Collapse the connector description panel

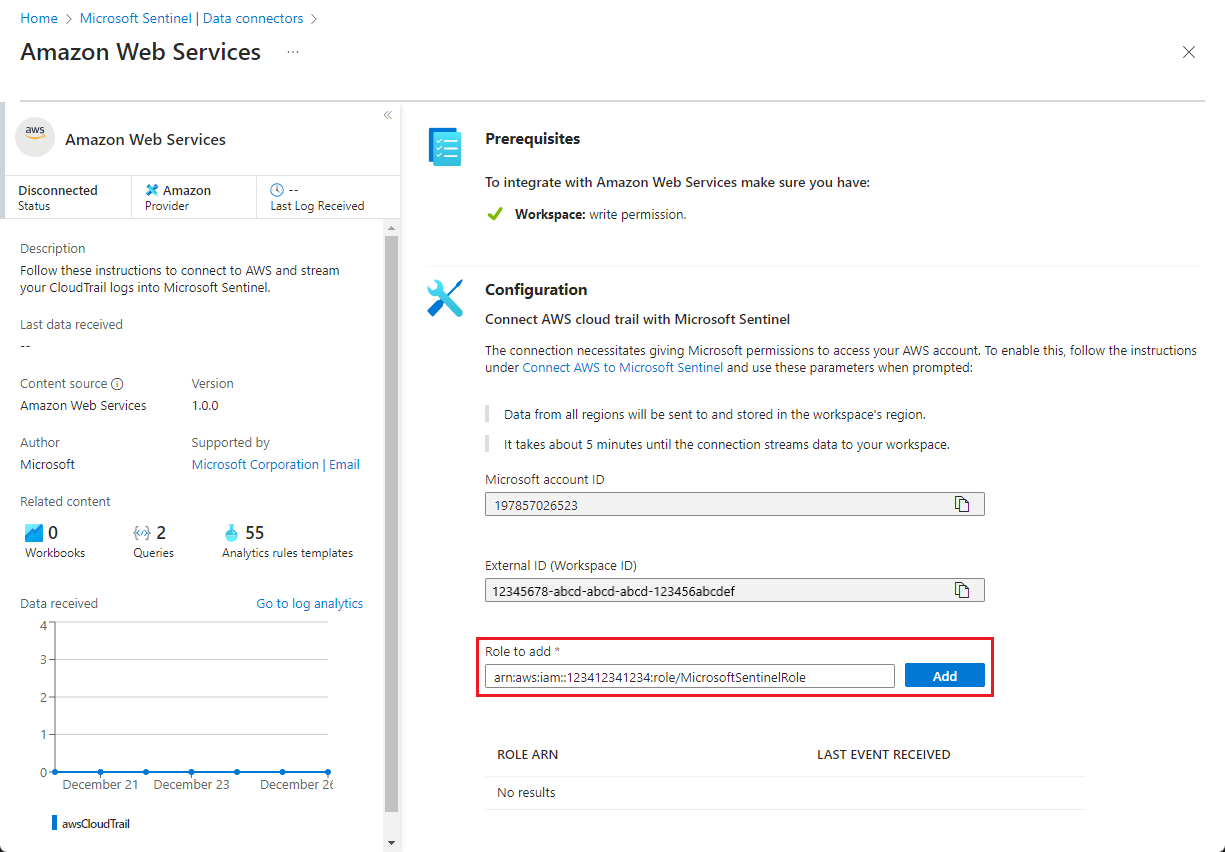point(388,114)
